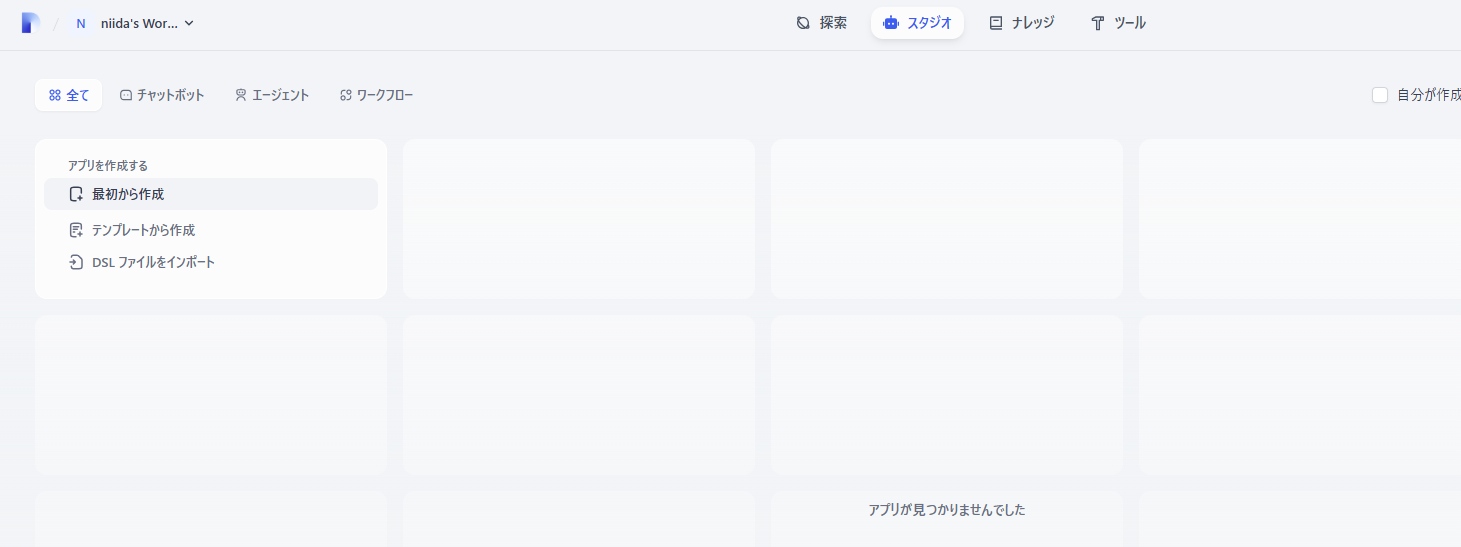
Task: Click the ナレッジ book icon
Action: point(996,23)
